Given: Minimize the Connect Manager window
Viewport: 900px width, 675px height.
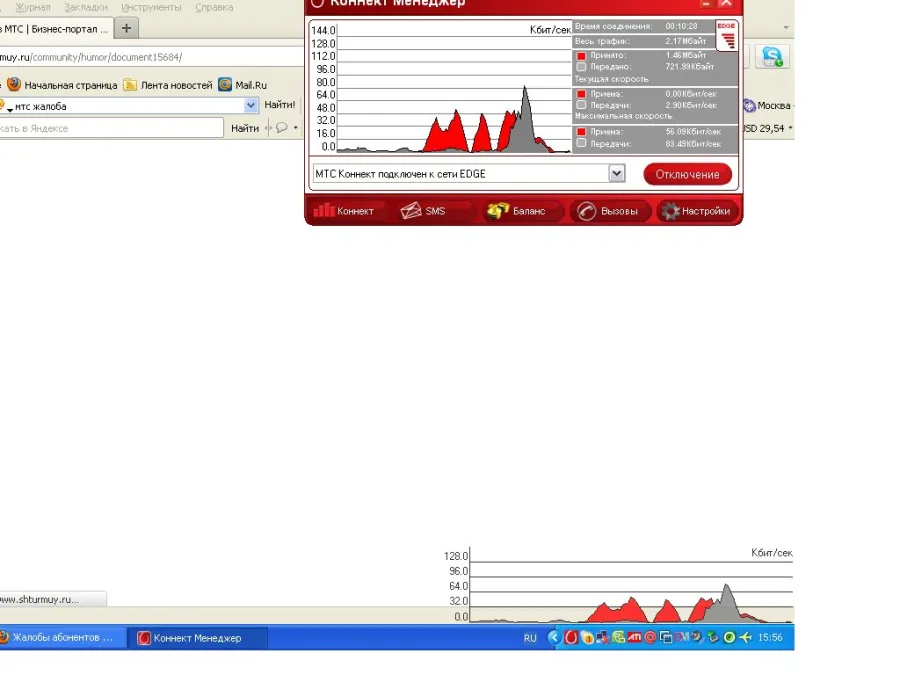Looking at the screenshot, I should (x=706, y=3).
